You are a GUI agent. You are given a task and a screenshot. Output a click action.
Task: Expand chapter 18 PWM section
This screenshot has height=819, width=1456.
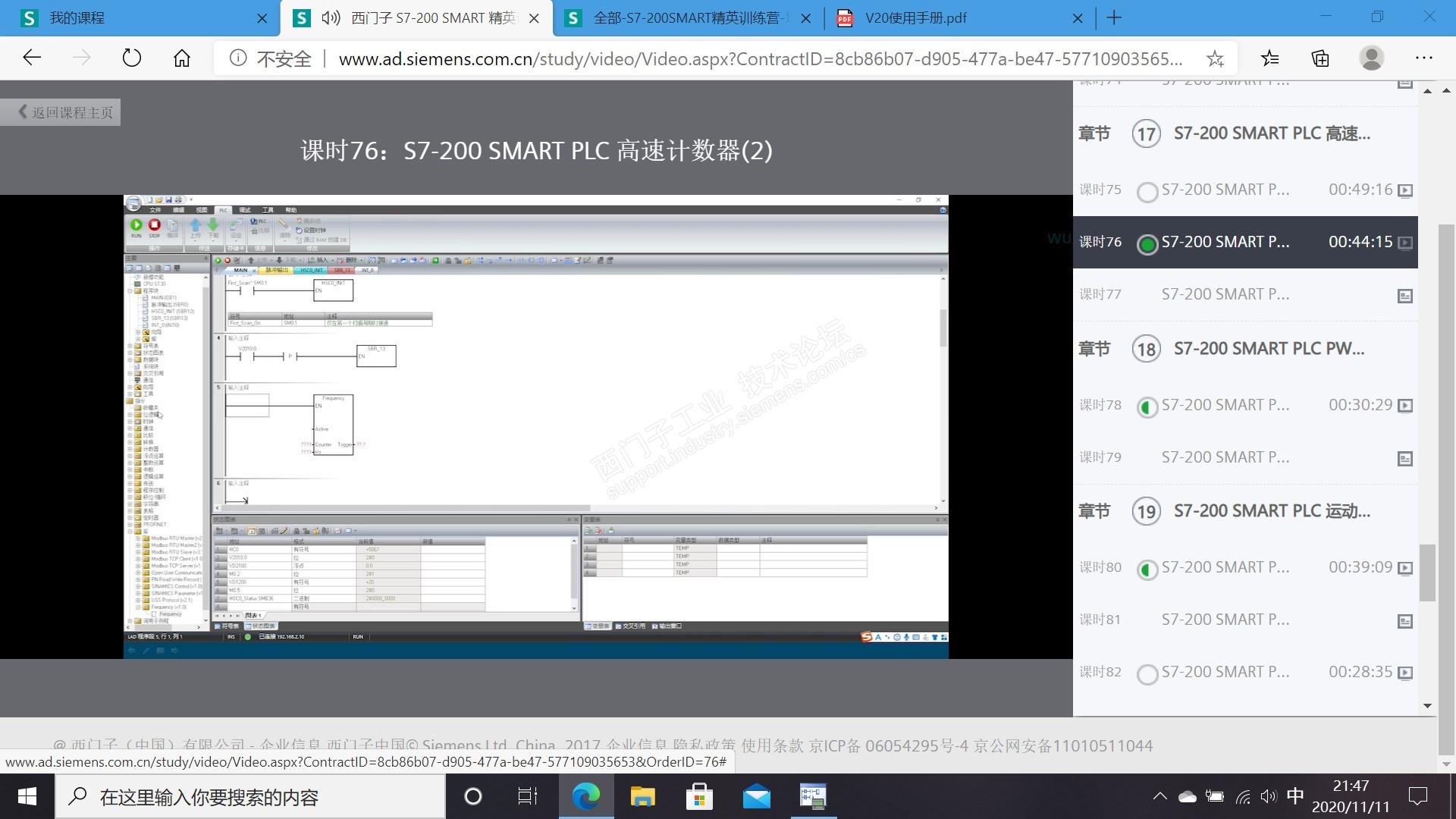click(x=1268, y=349)
